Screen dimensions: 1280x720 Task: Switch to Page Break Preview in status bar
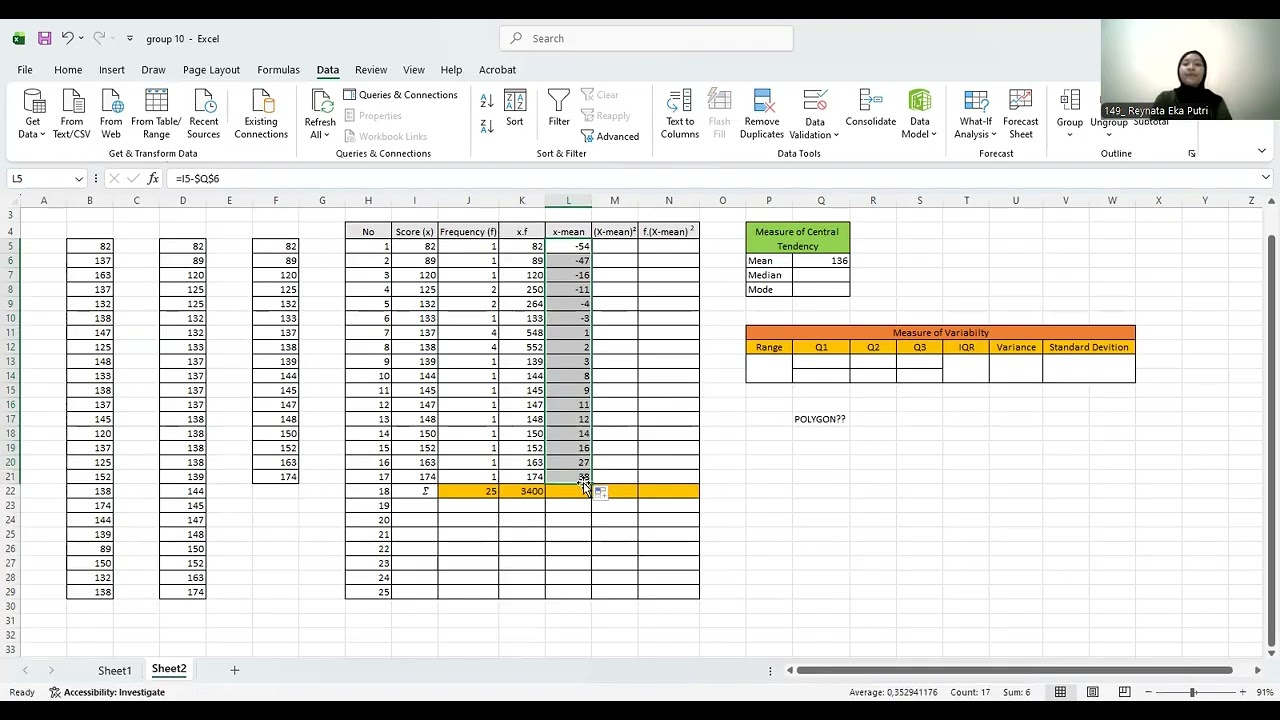coord(1124,692)
